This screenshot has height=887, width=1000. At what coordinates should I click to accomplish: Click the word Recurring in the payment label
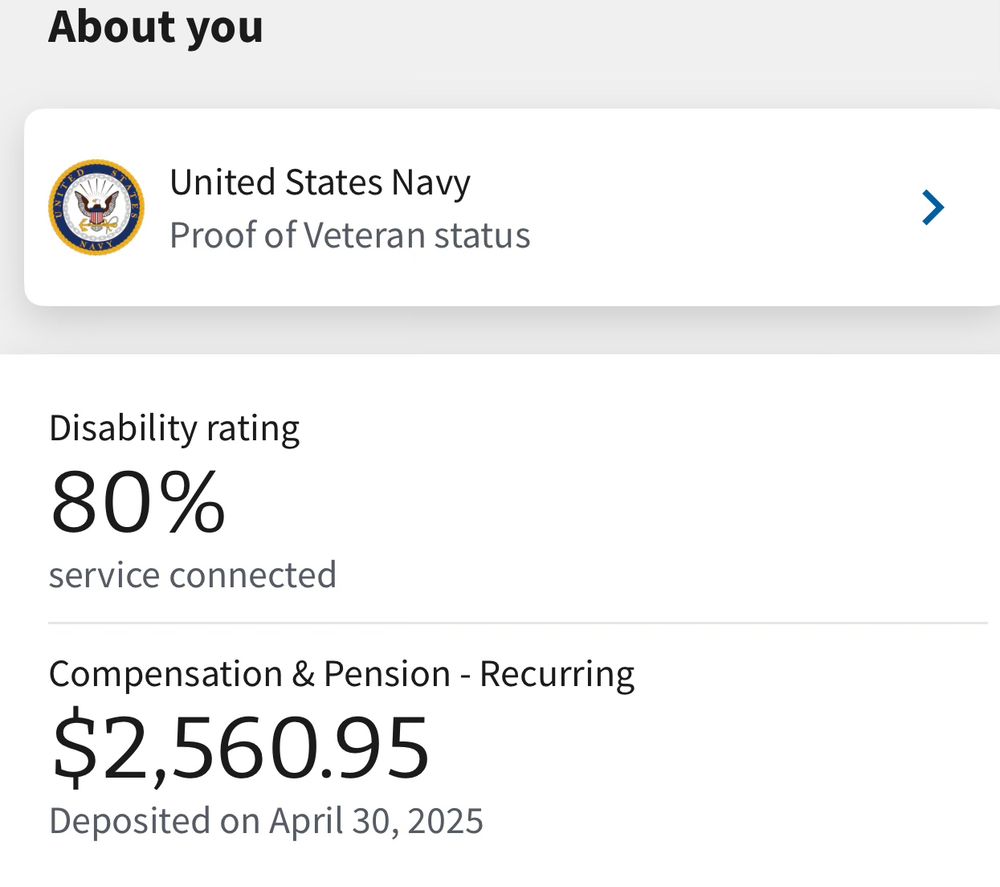click(557, 675)
